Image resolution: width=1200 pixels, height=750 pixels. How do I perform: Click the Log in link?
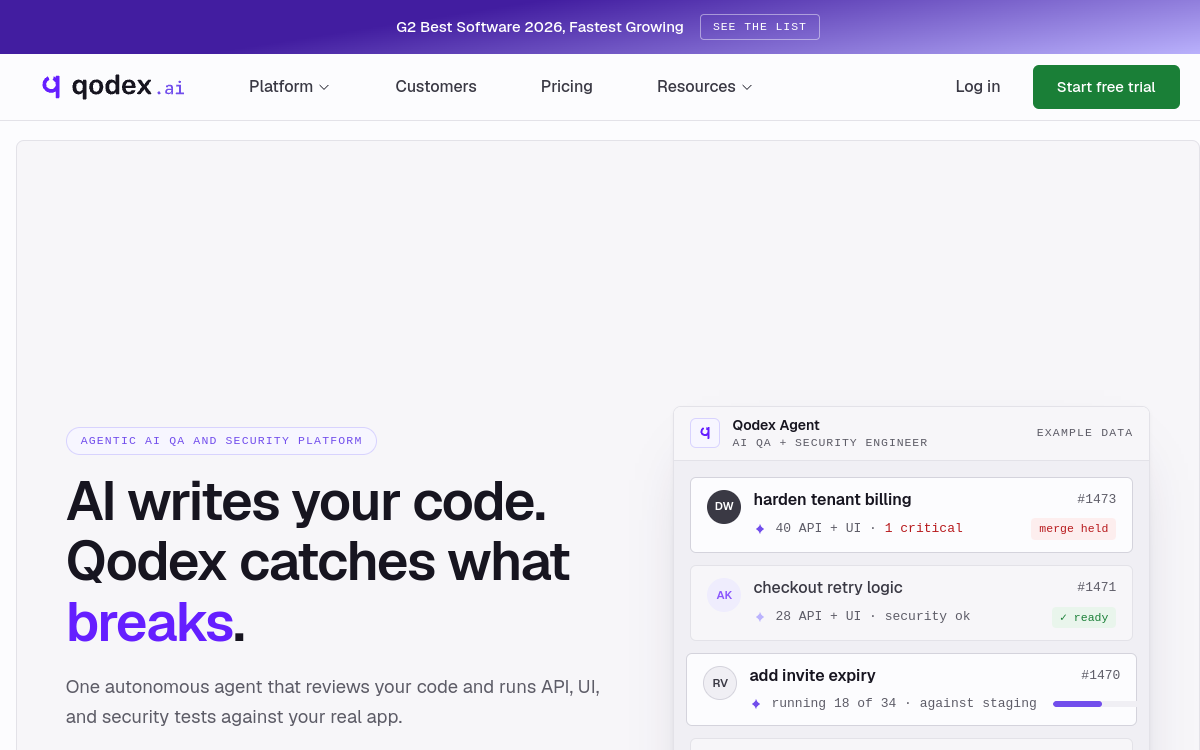pos(978,87)
